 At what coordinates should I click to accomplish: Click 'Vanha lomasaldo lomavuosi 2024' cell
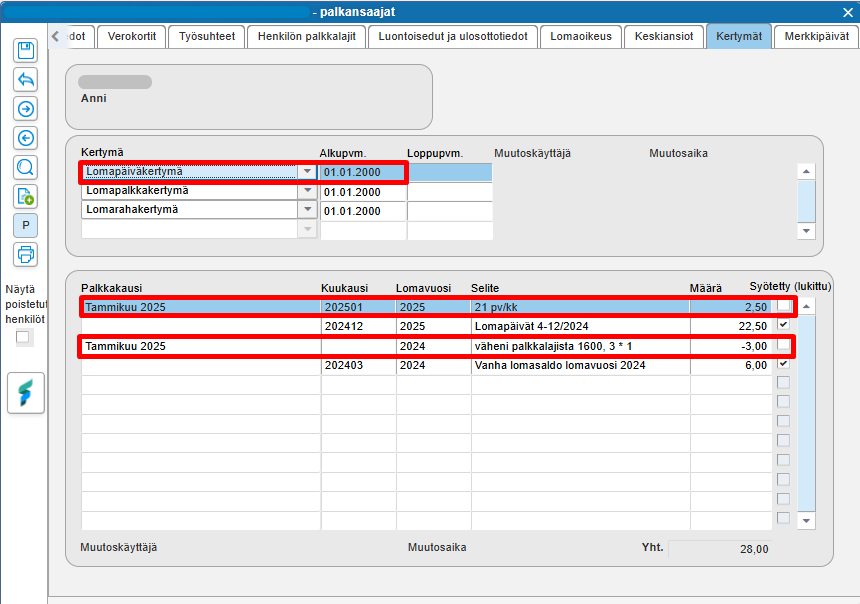pos(580,365)
